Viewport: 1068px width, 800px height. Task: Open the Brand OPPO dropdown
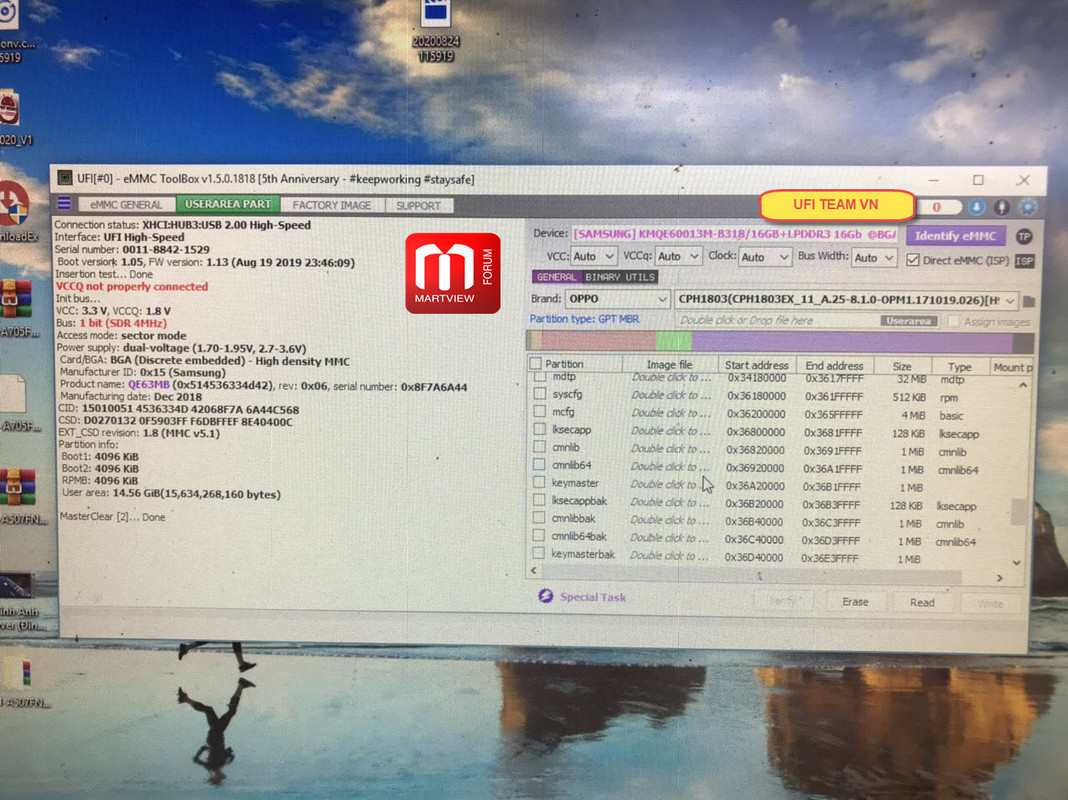point(617,299)
